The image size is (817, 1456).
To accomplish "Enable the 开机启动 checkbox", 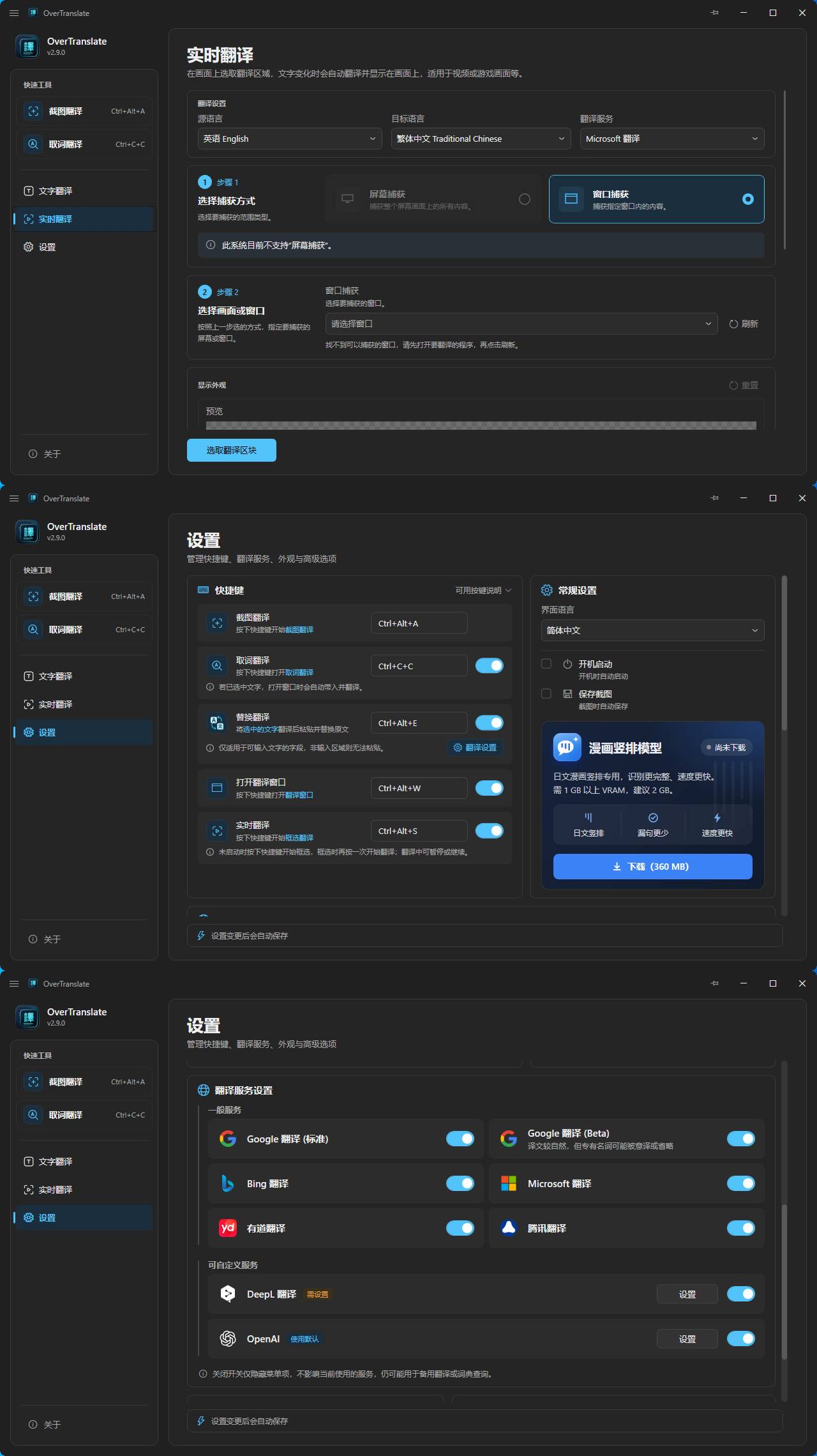I will (546, 664).
